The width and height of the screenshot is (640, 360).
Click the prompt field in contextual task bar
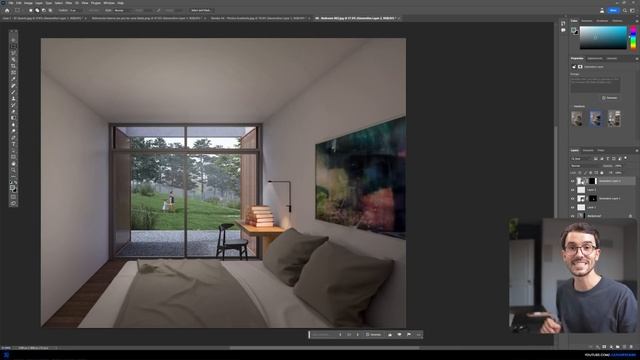click(x=324, y=335)
